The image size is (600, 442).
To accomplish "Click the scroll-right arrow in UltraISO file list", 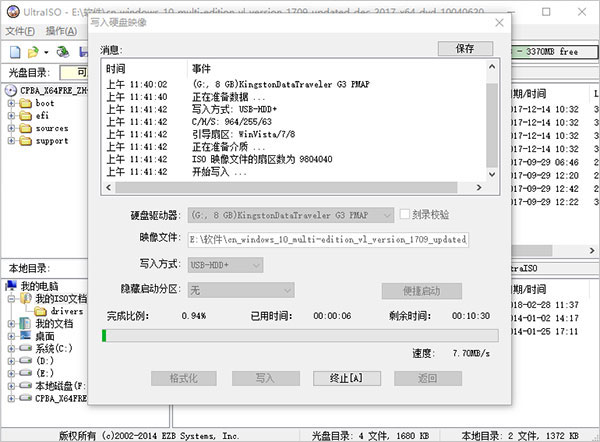I will click(x=592, y=251).
